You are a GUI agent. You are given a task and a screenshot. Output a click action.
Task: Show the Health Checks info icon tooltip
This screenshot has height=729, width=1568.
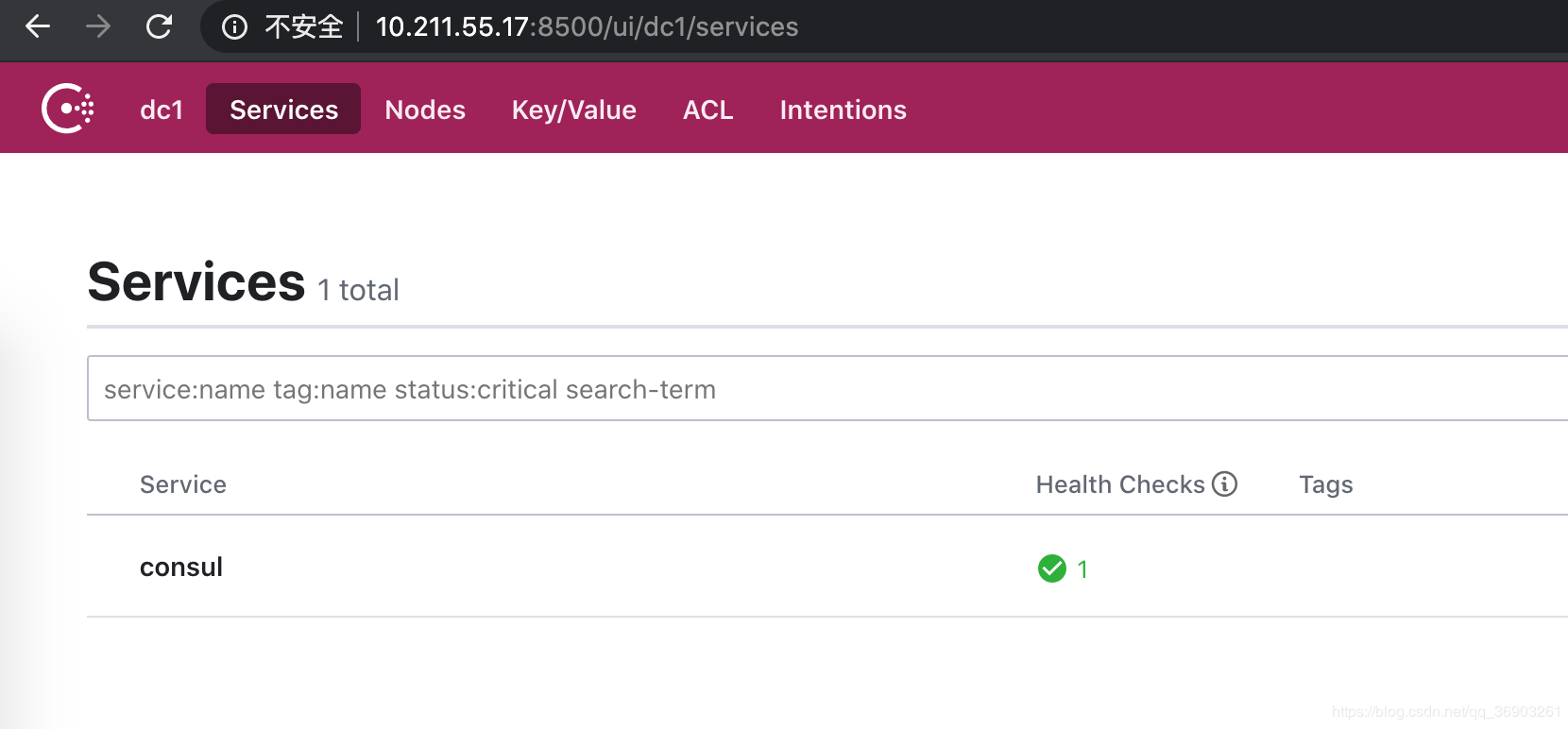point(1224,483)
